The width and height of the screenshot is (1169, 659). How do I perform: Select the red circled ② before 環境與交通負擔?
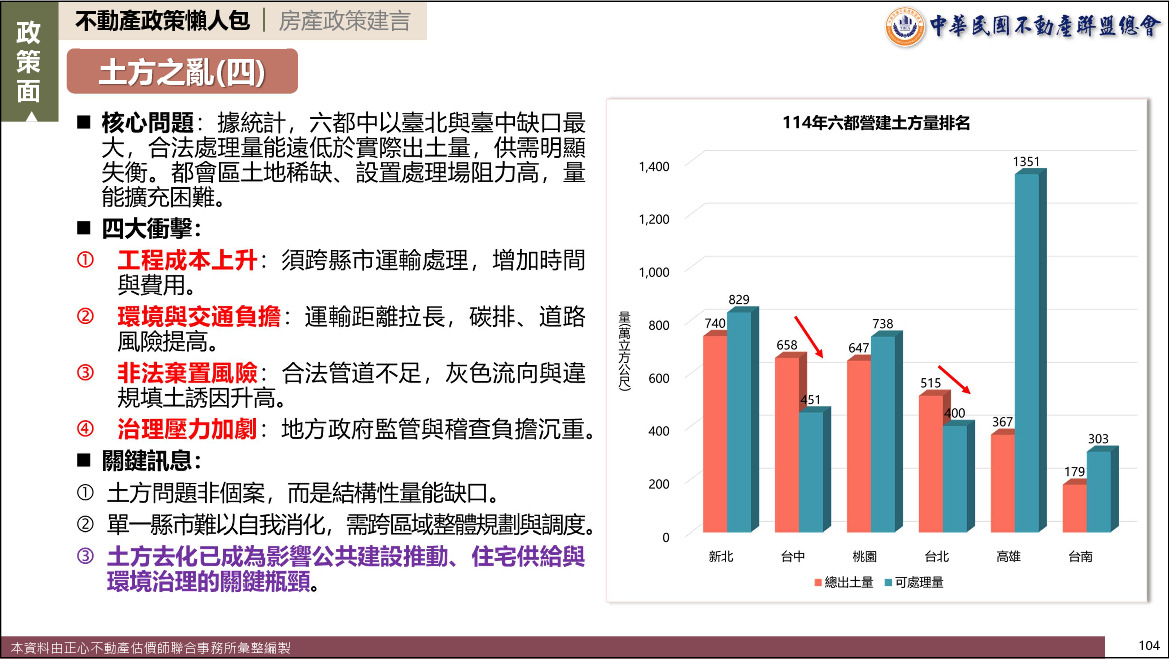[x=86, y=317]
